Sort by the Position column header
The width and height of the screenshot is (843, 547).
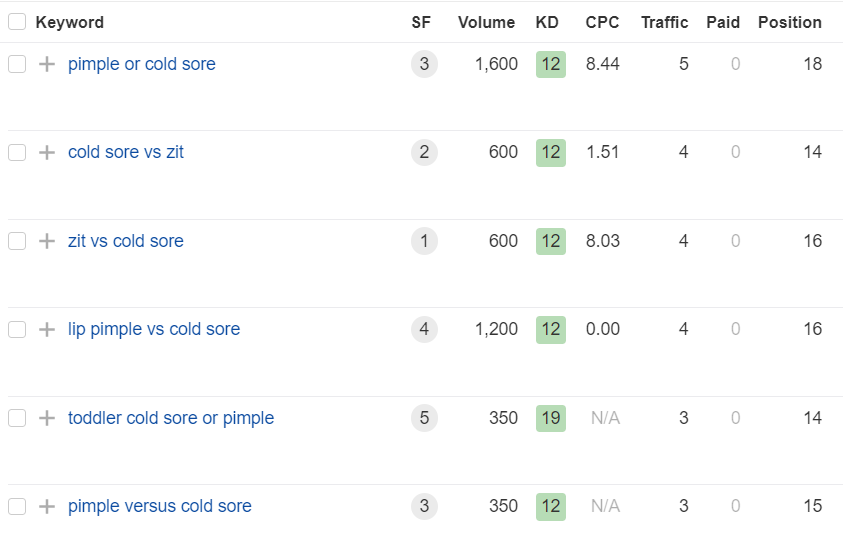point(789,22)
